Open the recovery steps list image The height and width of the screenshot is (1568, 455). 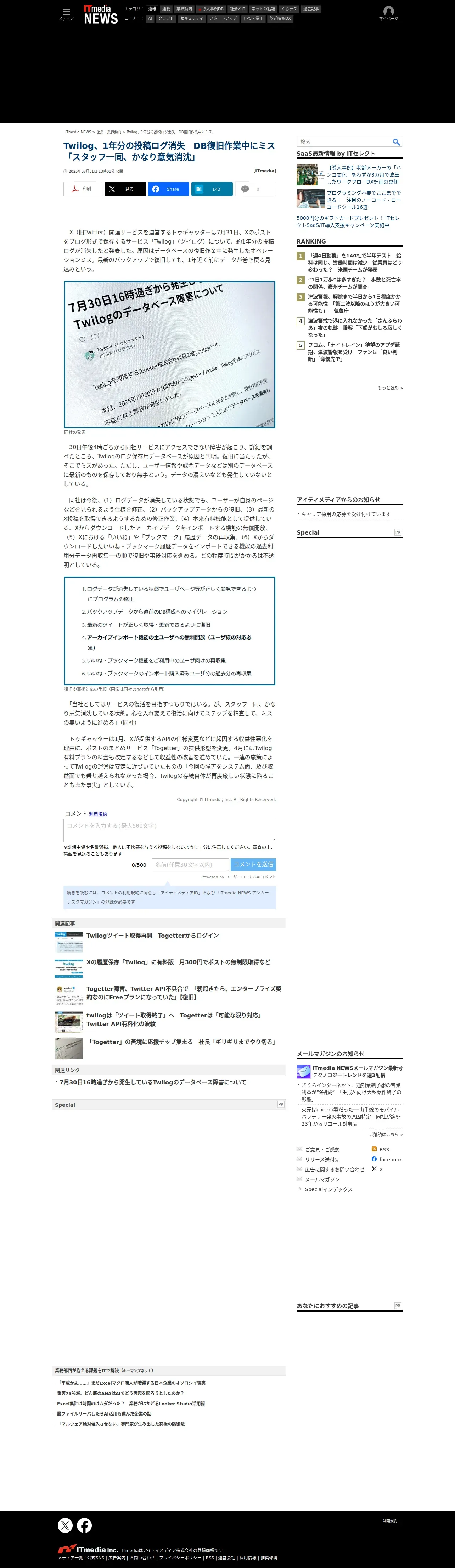click(170, 631)
